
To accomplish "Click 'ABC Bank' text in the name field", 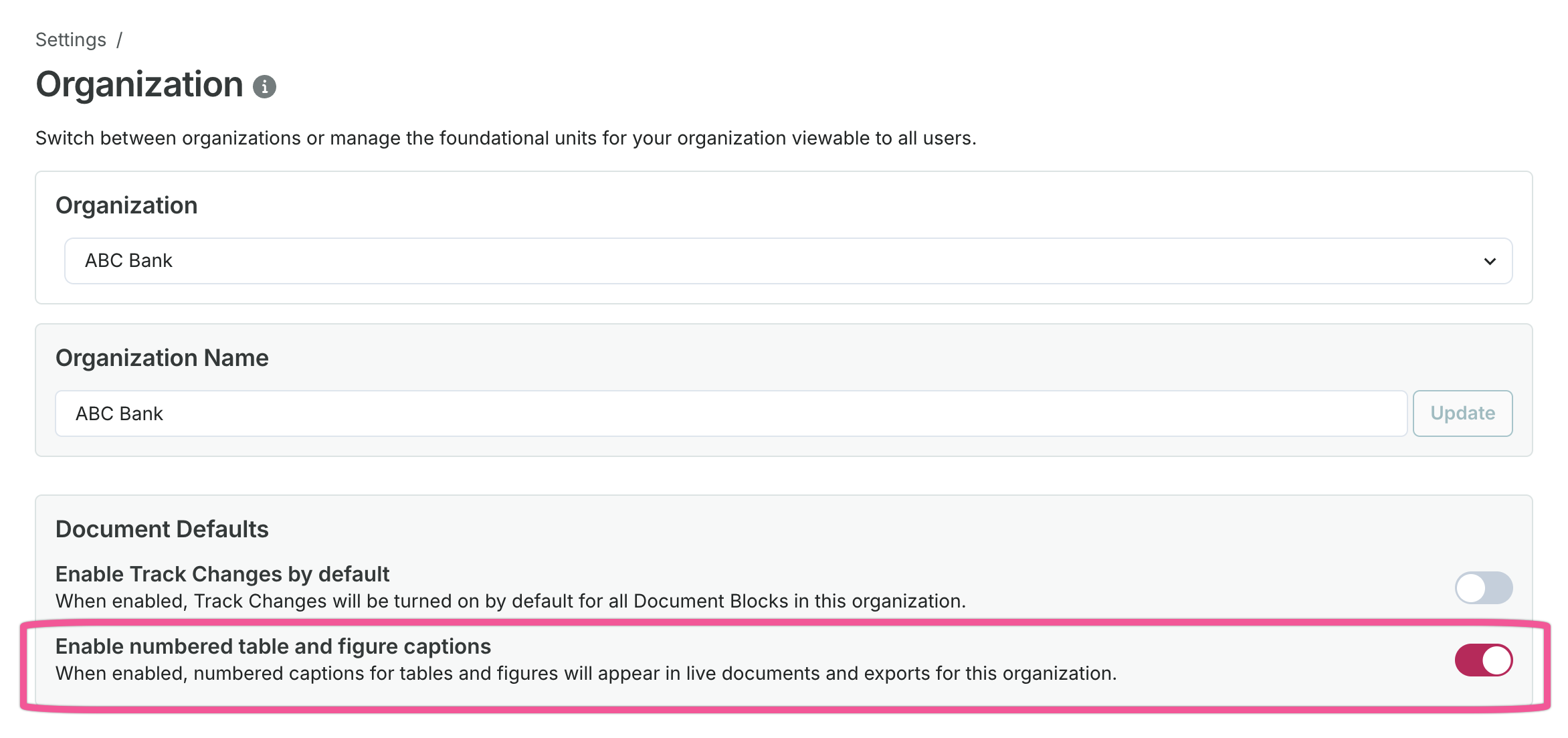I will pyautogui.click(x=119, y=414).
